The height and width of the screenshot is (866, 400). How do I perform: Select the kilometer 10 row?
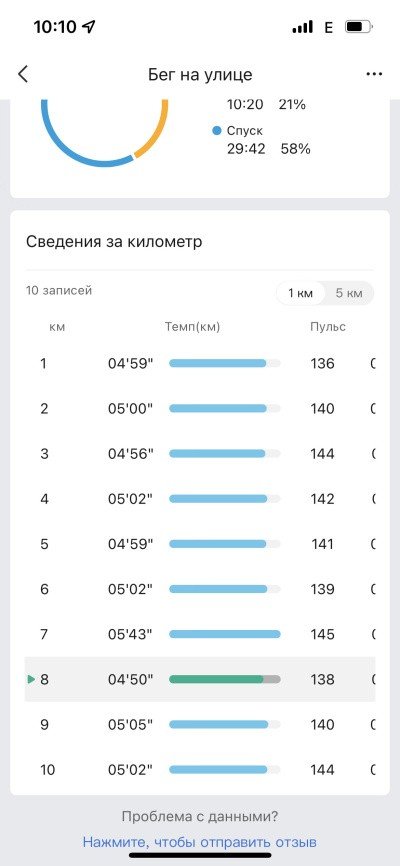point(200,770)
